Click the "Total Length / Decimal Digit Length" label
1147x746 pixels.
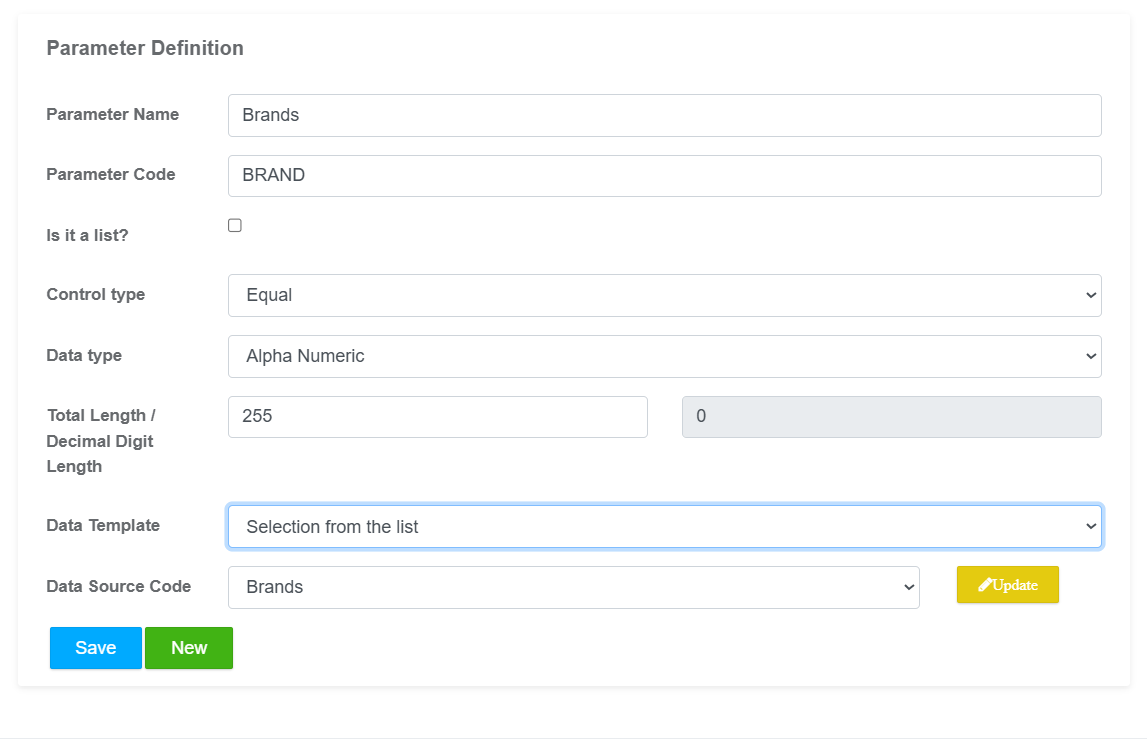[x=101, y=441]
